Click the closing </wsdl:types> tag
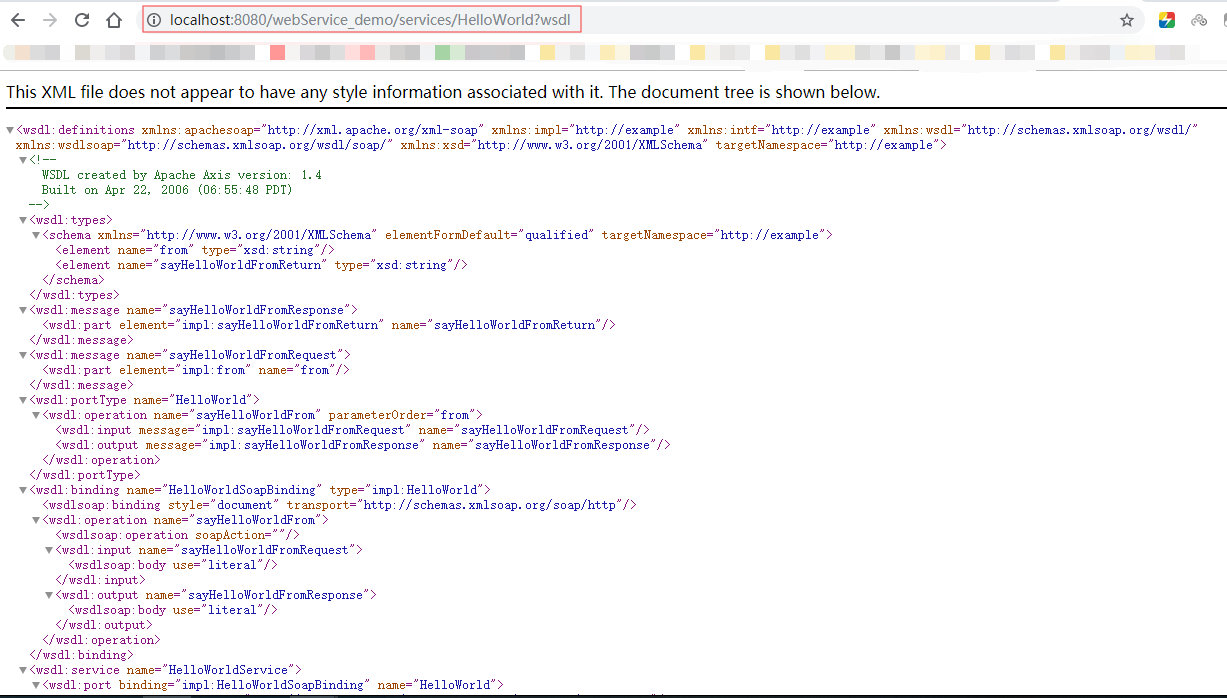1227x698 pixels. 74,295
